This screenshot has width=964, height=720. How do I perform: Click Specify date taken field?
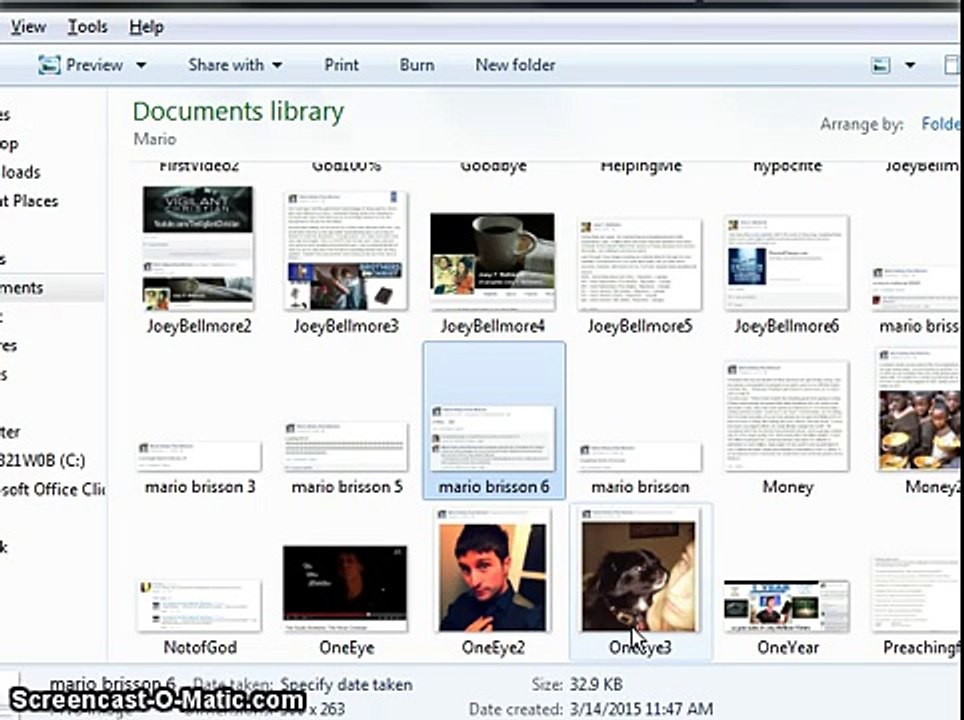point(346,684)
